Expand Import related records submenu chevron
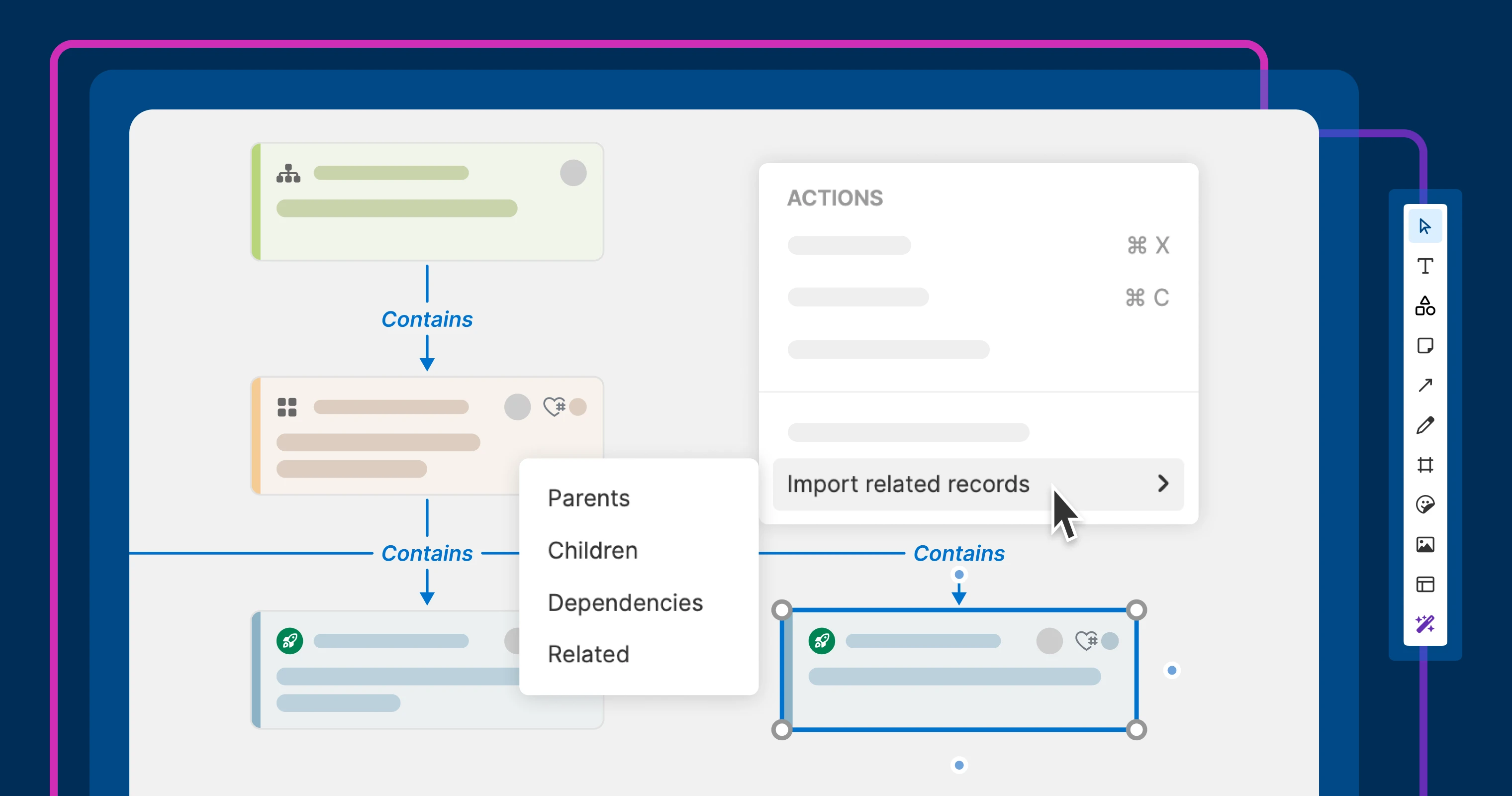This screenshot has height=796, width=1512. click(x=1163, y=484)
